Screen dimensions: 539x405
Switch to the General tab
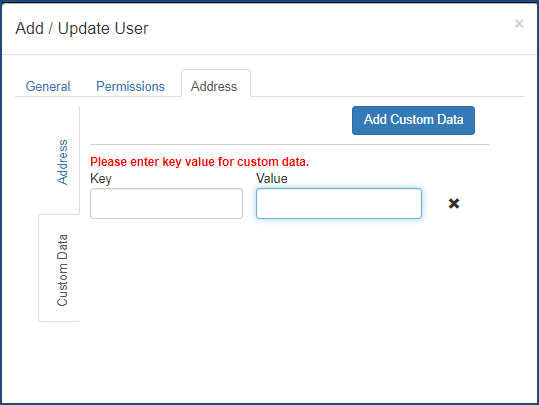(x=48, y=86)
